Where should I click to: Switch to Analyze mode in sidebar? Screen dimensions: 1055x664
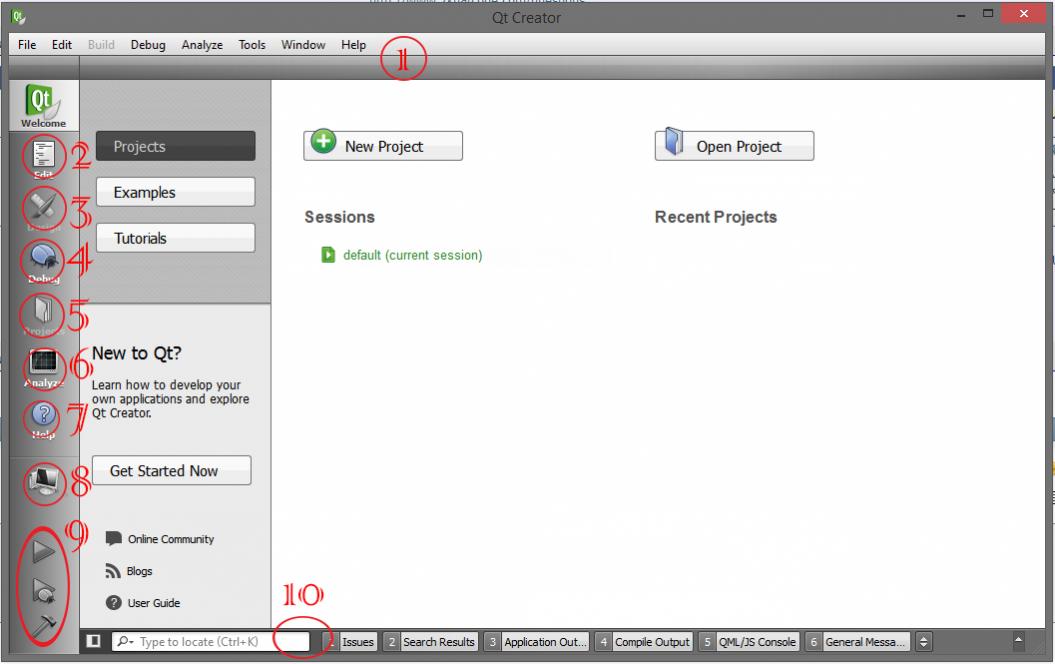(x=44, y=365)
